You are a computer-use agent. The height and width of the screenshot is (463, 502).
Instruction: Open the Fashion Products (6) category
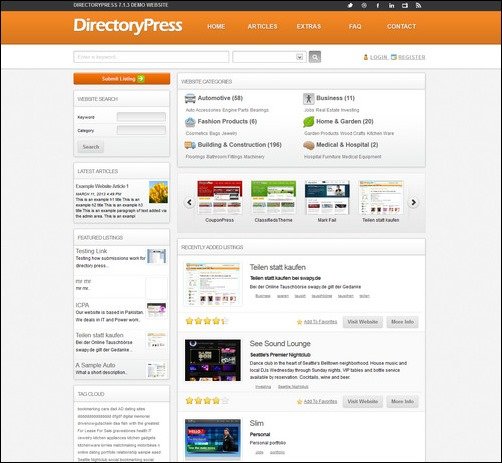point(227,122)
